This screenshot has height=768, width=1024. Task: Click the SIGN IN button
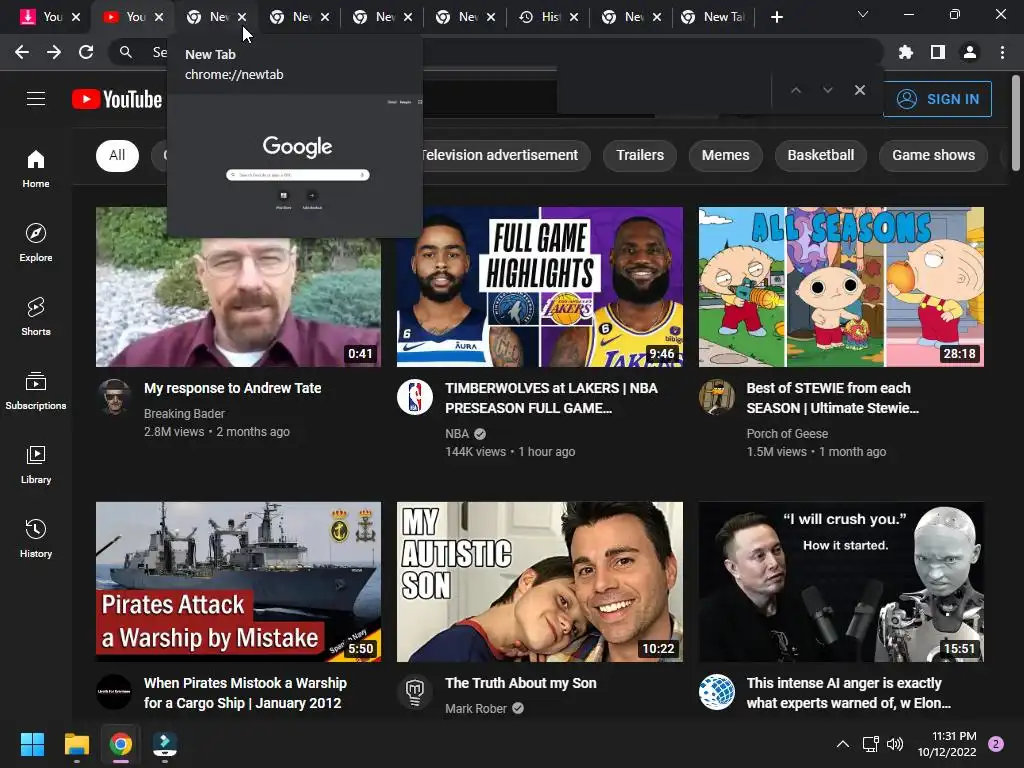tap(938, 99)
